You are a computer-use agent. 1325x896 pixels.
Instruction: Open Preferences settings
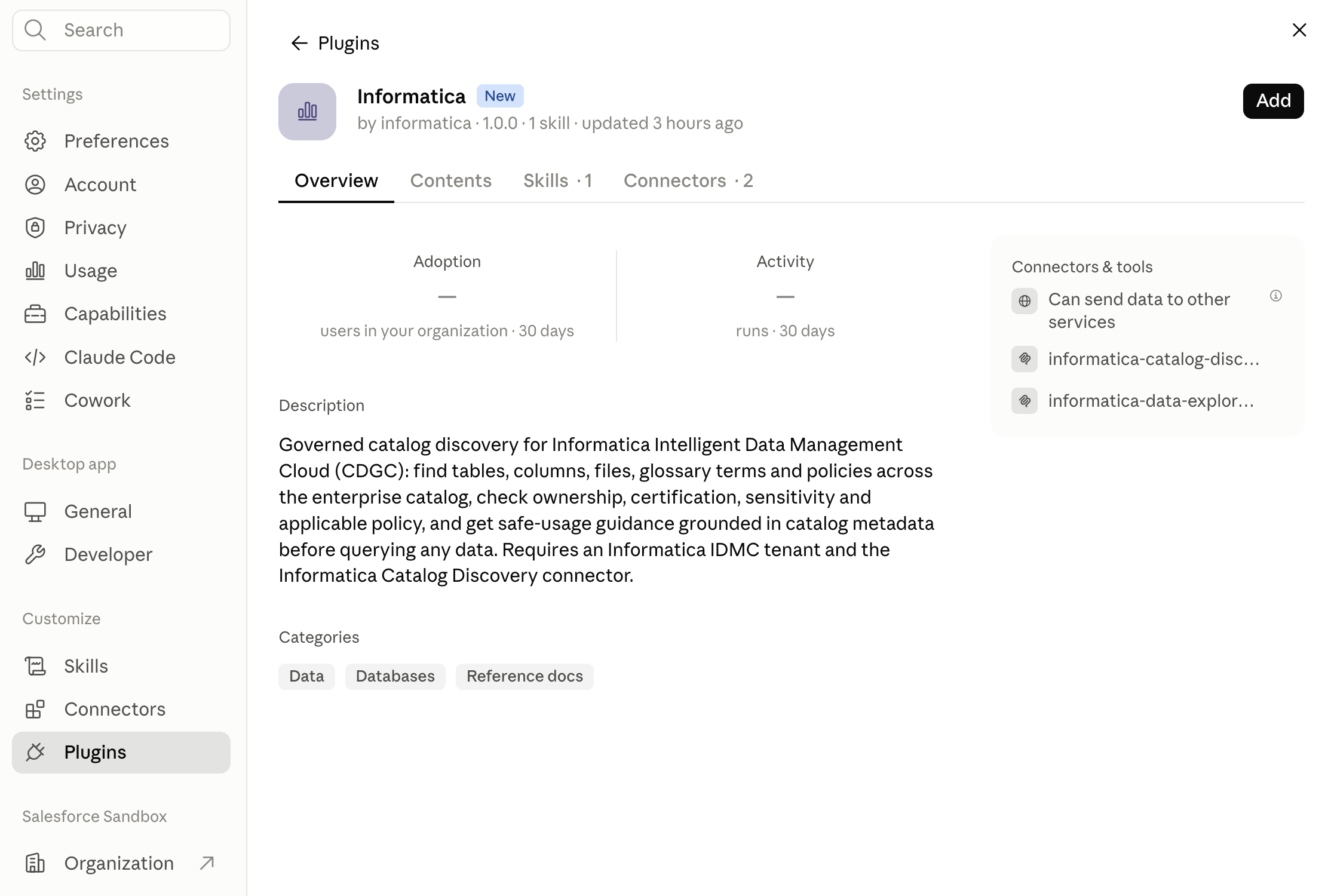click(121, 141)
